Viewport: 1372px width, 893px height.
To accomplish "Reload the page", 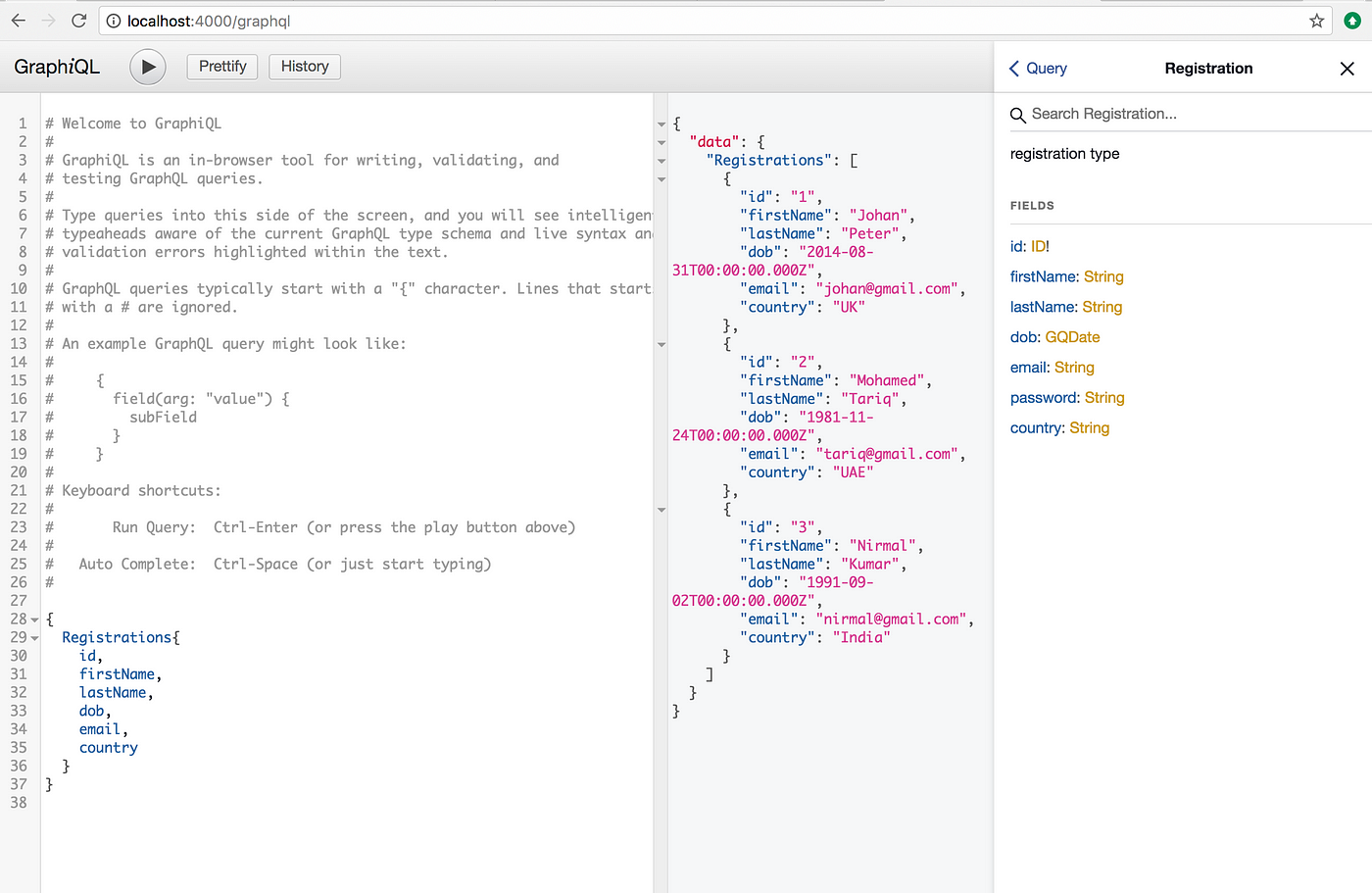I will pos(79,21).
